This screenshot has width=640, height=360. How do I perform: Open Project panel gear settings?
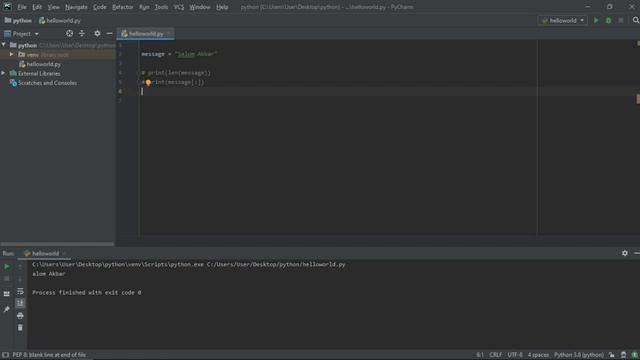pos(97,33)
